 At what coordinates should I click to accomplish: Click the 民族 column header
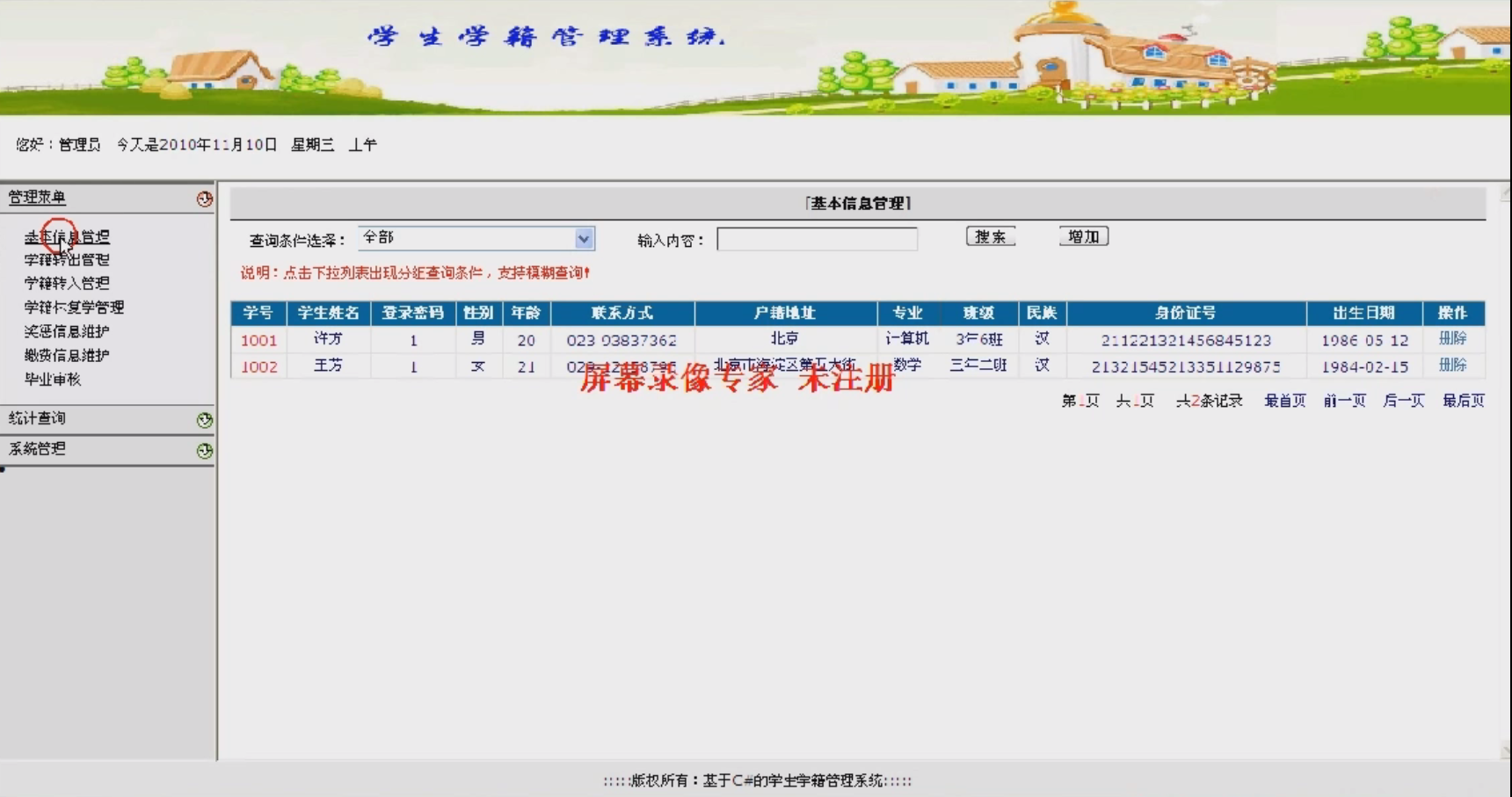tap(1042, 313)
